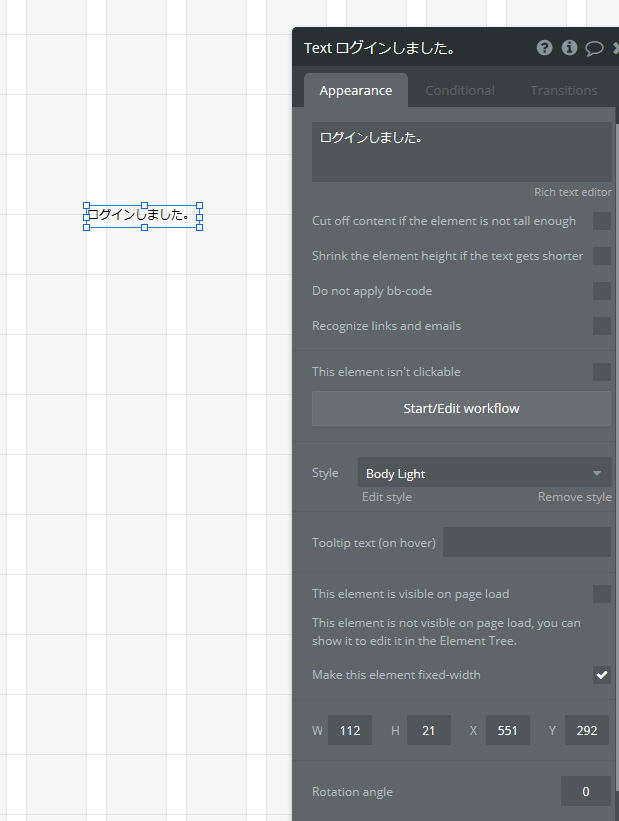
Task: Select the ログインしました。 text element on canvas
Action: [x=143, y=216]
